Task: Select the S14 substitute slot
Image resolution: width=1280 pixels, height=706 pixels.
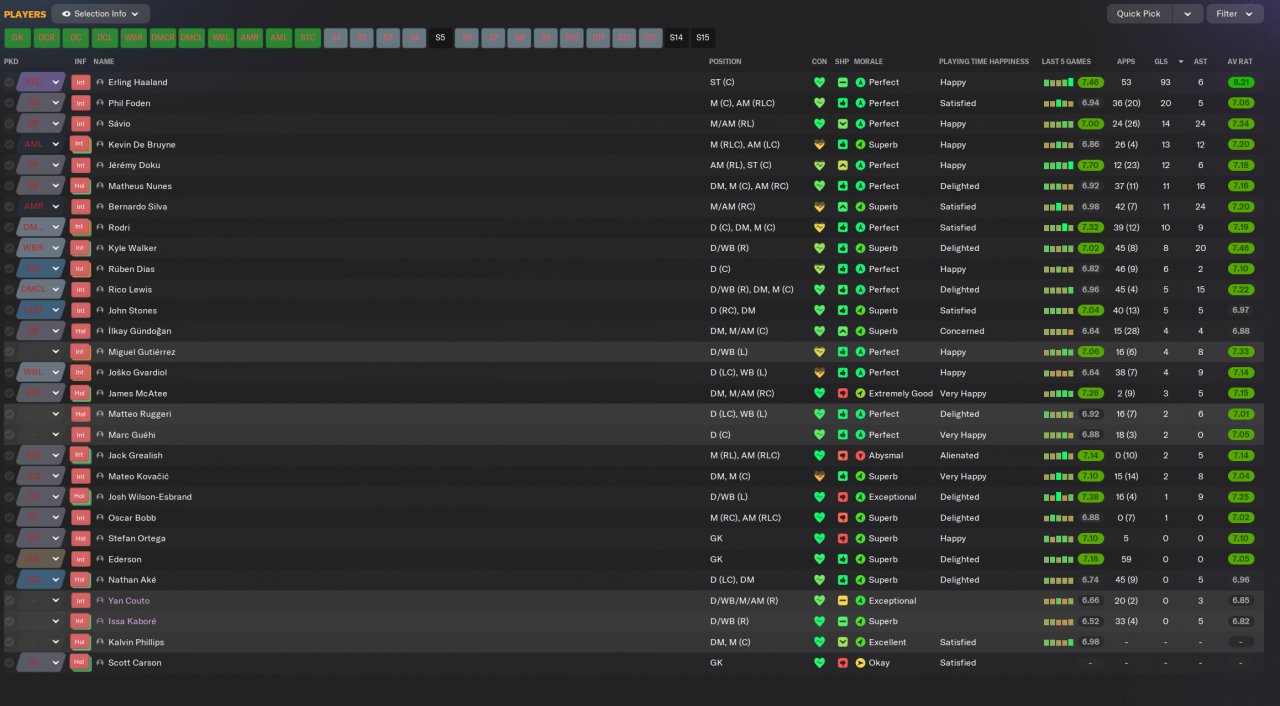Action: tap(677, 38)
